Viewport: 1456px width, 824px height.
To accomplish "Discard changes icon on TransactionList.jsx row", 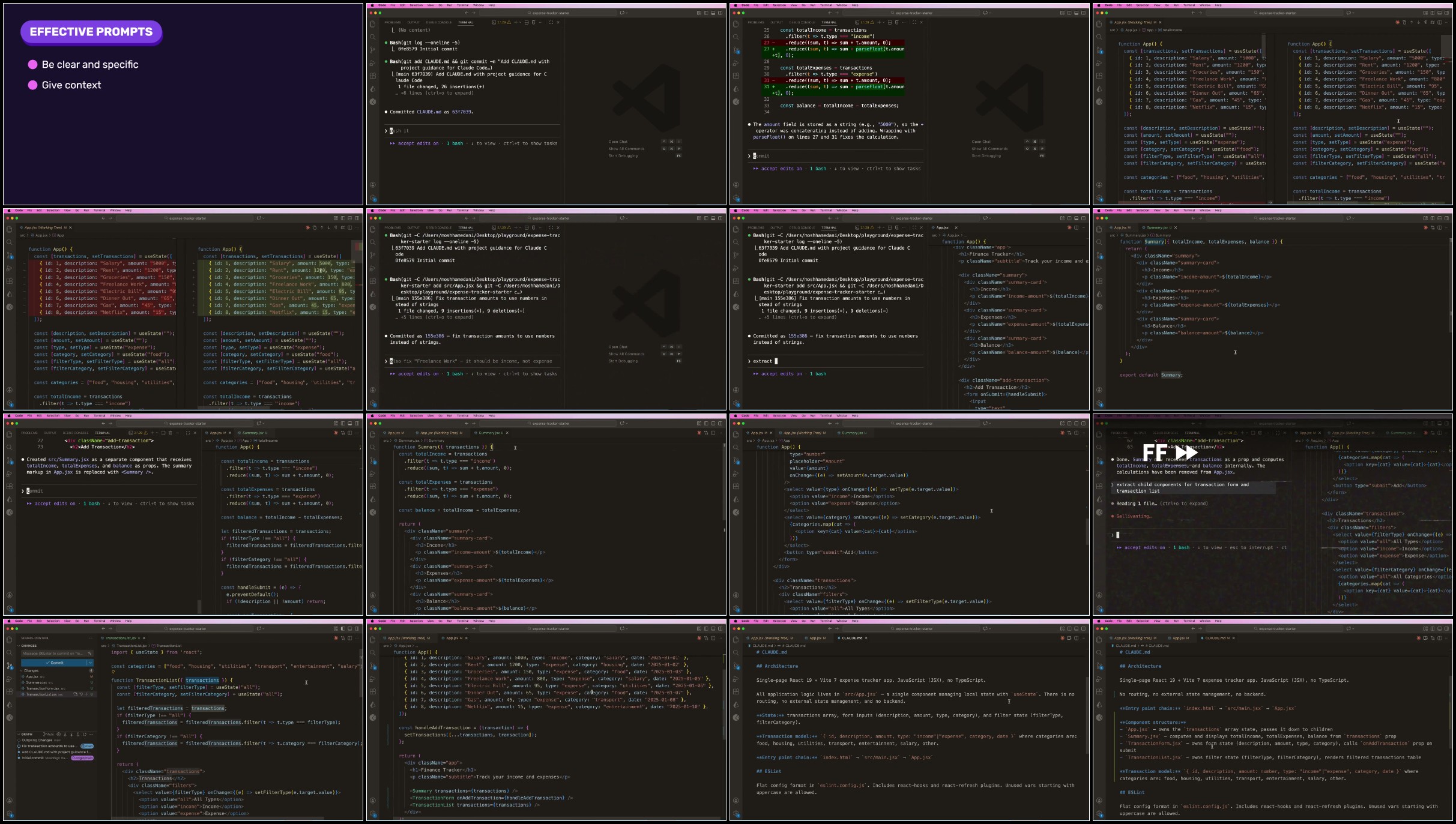I will click(x=81, y=694).
